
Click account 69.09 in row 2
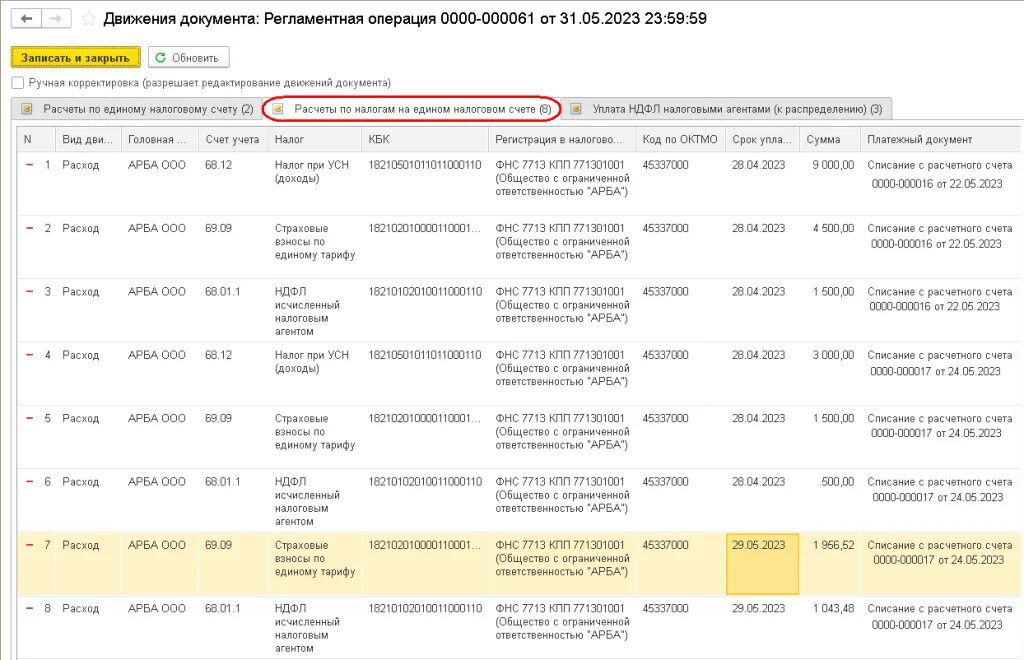tap(218, 228)
